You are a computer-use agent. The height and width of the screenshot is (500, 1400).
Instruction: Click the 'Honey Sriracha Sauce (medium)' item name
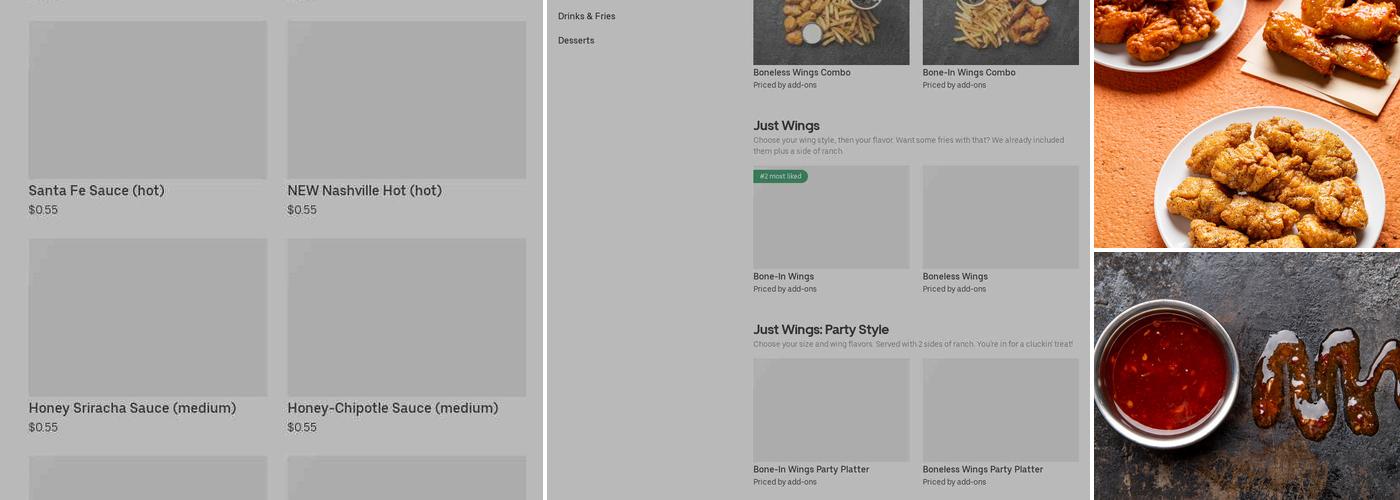tap(132, 408)
